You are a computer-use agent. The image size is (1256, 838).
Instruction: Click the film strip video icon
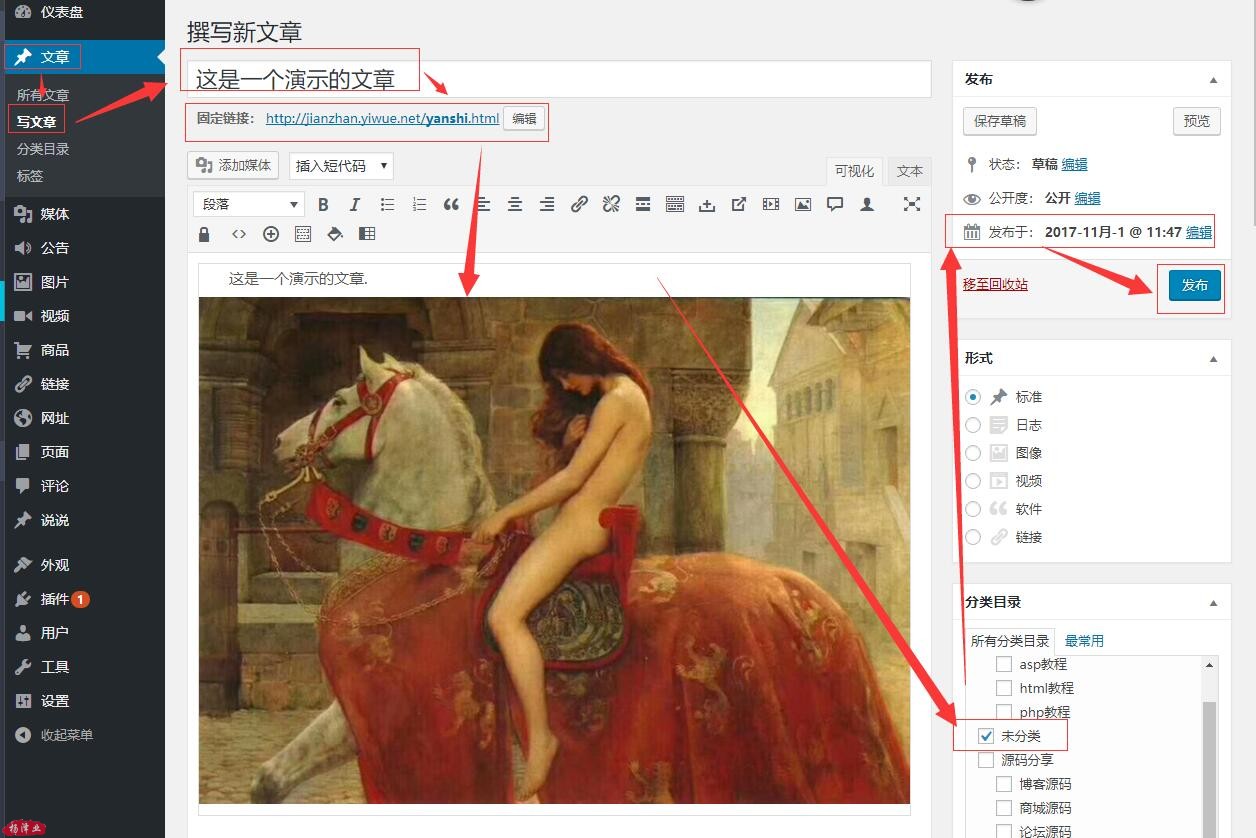click(771, 204)
